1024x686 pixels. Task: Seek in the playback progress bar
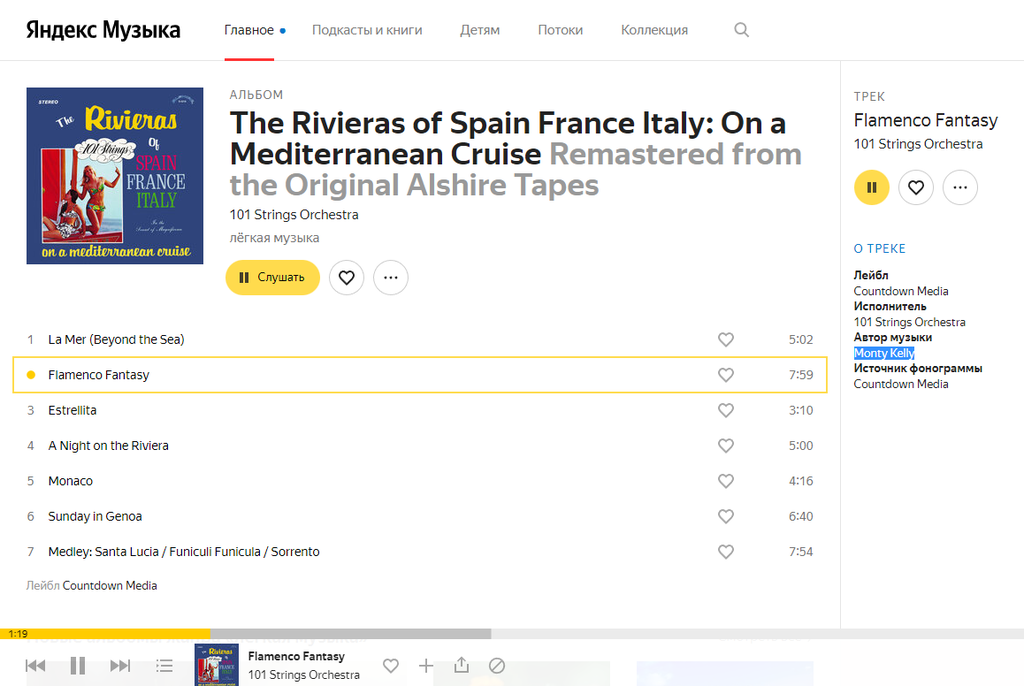pyautogui.click(x=512, y=634)
